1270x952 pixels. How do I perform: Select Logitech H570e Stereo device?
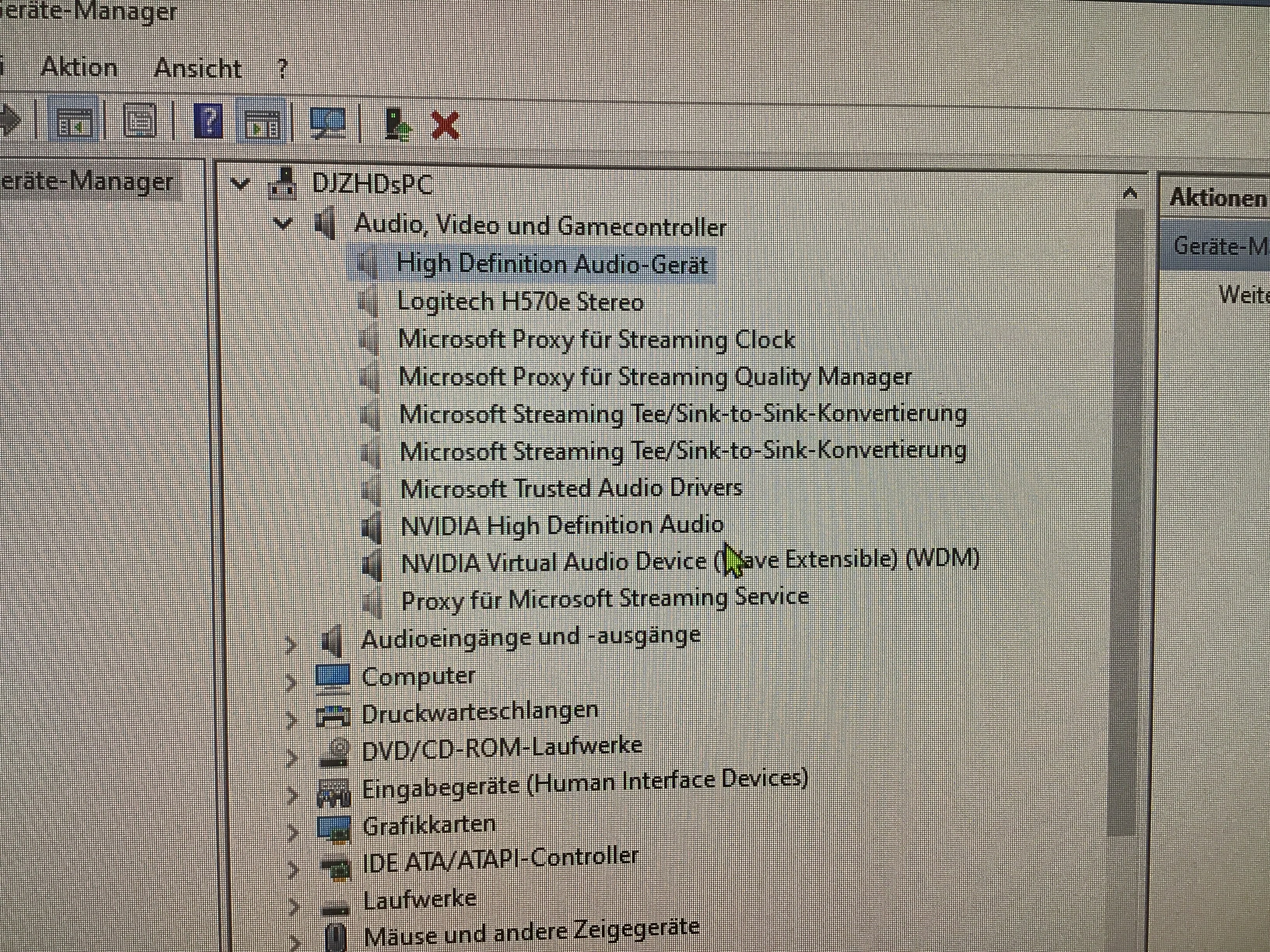click(x=519, y=302)
